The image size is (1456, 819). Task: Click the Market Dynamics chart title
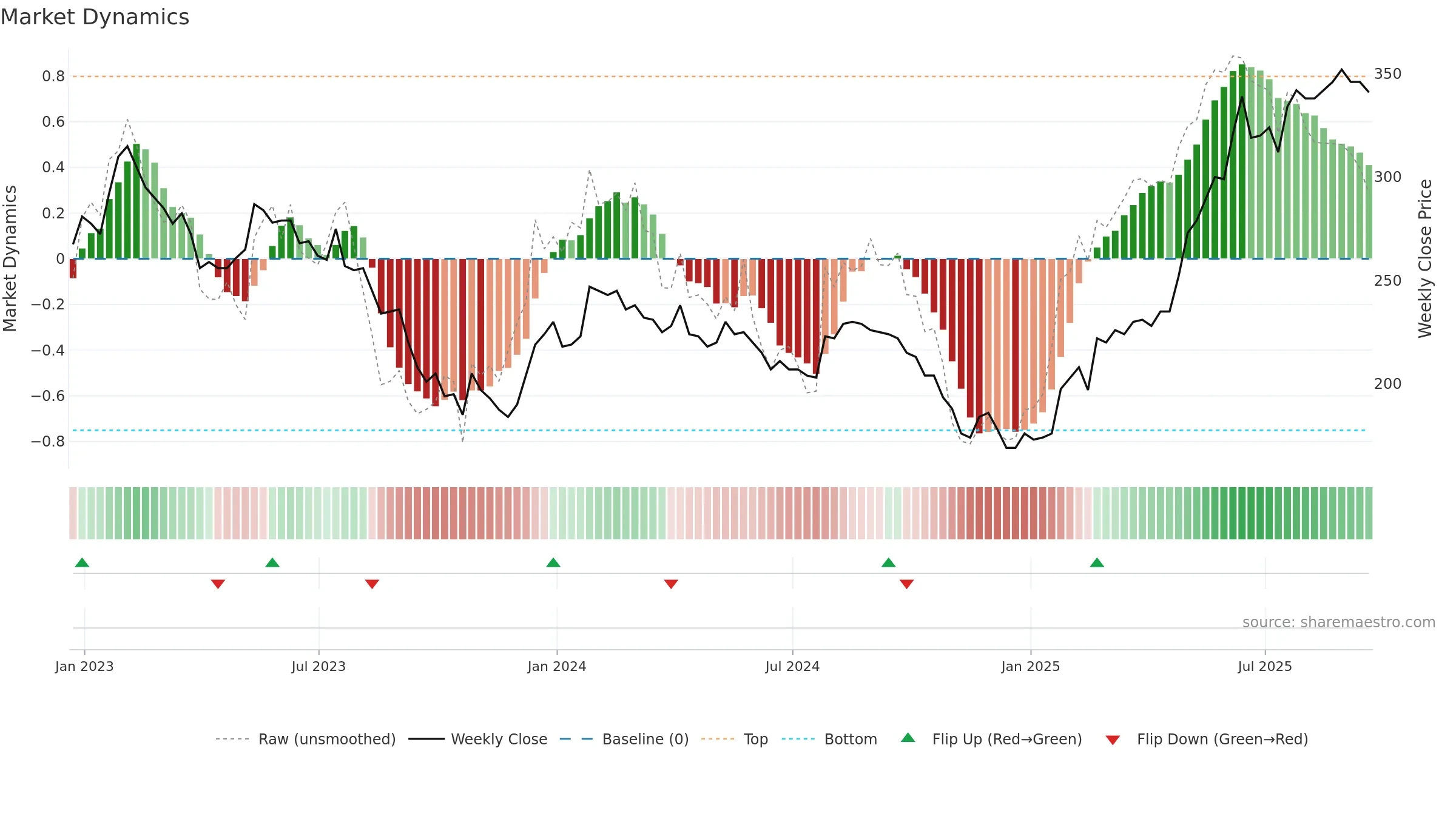coord(95,17)
